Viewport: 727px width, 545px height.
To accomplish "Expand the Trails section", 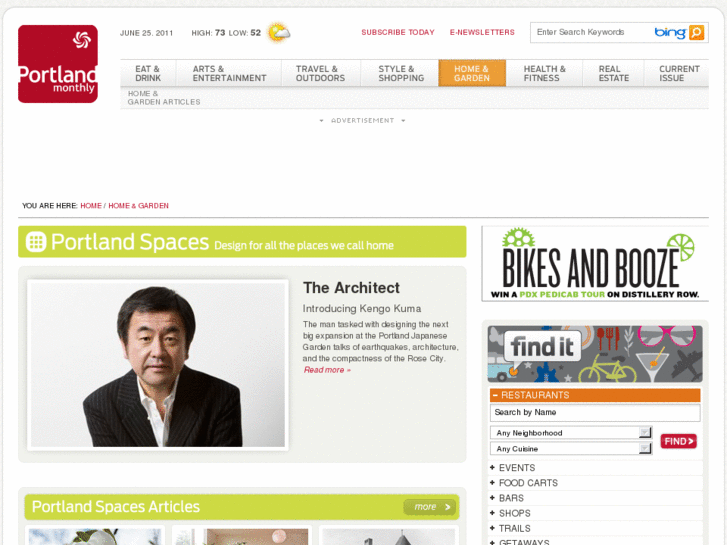I will click(510, 528).
